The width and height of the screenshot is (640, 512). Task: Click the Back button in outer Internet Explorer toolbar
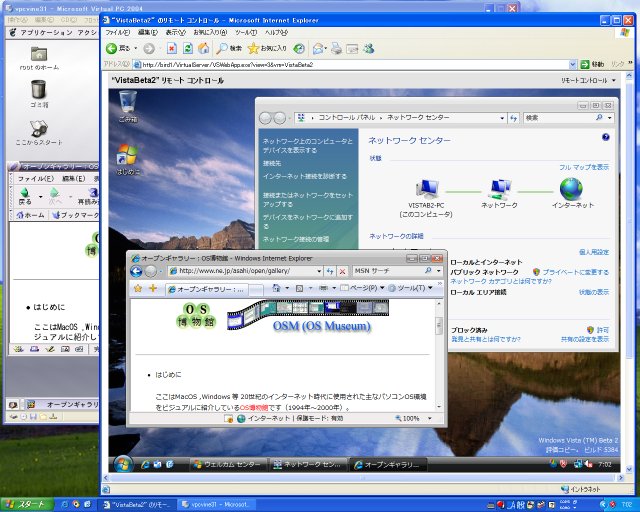pos(118,49)
